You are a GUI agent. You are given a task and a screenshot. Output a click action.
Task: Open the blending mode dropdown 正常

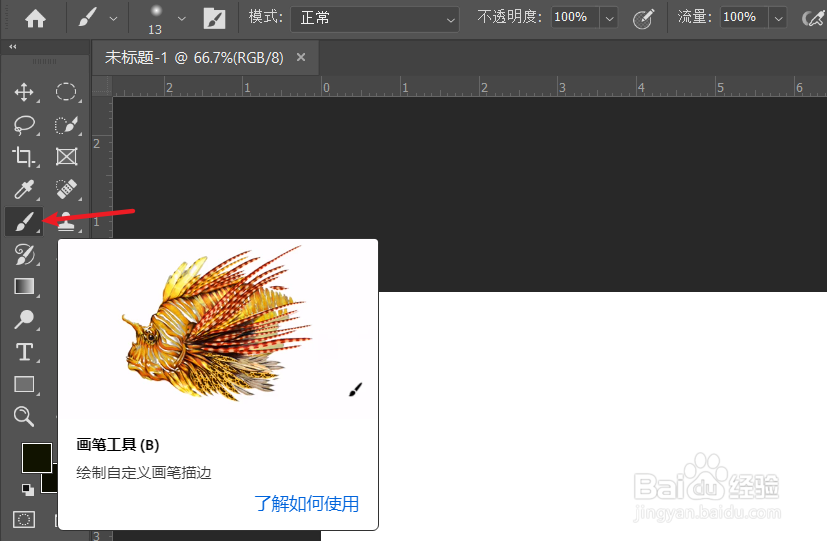tap(374, 19)
